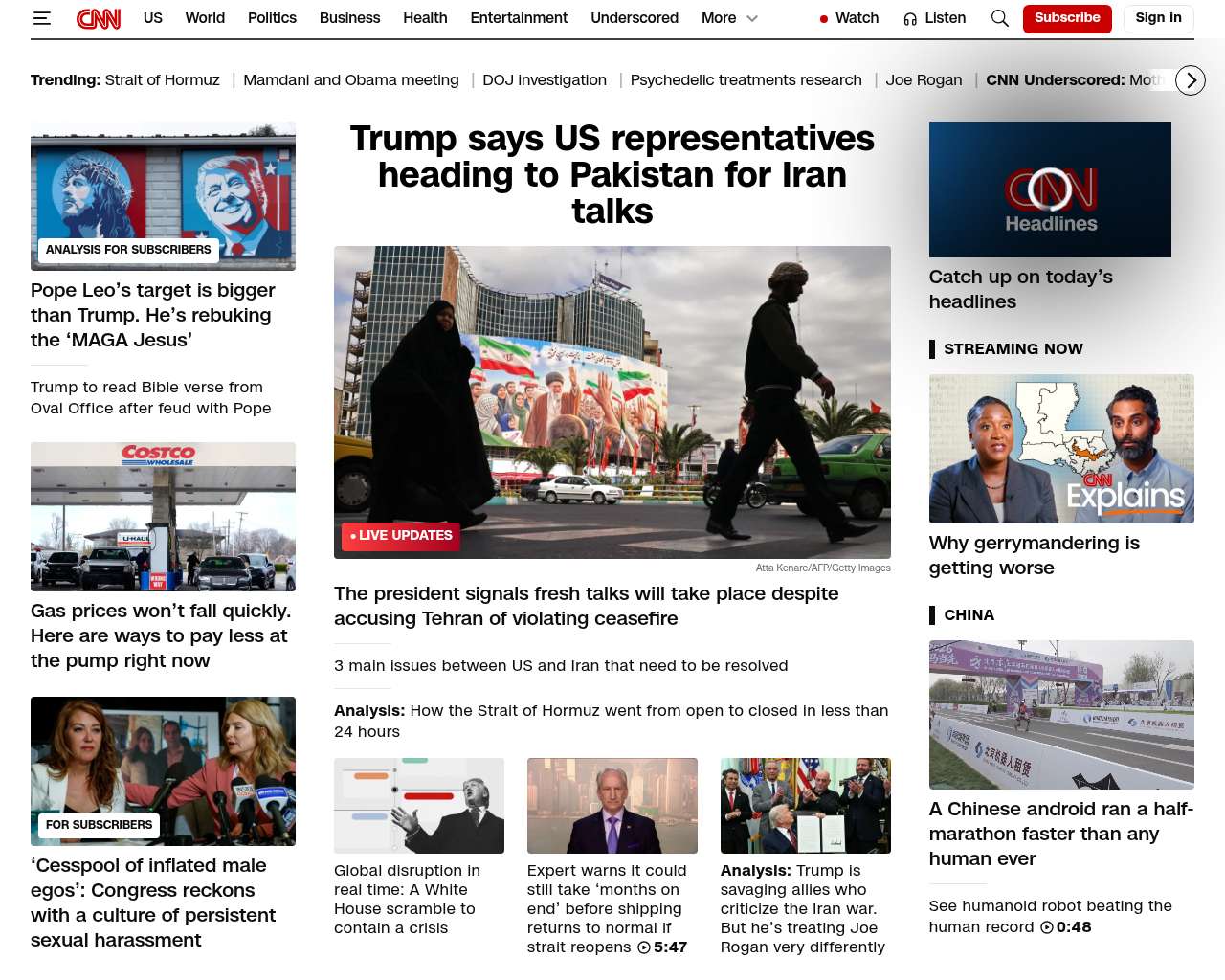The height and width of the screenshot is (980, 1225).
Task: Read 'The president signals fresh talks' story
Action: point(587,606)
